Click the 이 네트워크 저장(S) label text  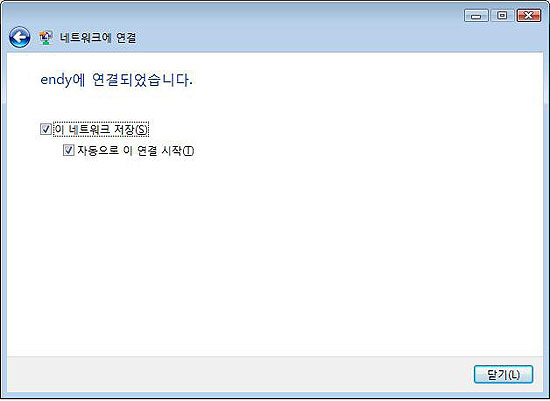click(101, 129)
